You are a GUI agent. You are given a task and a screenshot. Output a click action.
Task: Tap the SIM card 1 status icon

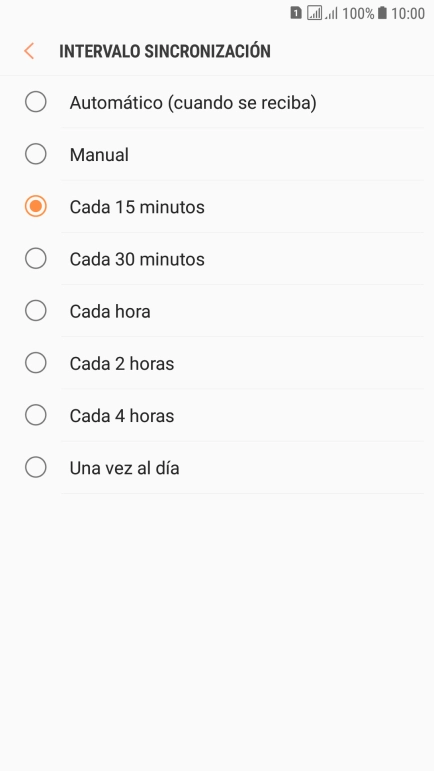[295, 13]
